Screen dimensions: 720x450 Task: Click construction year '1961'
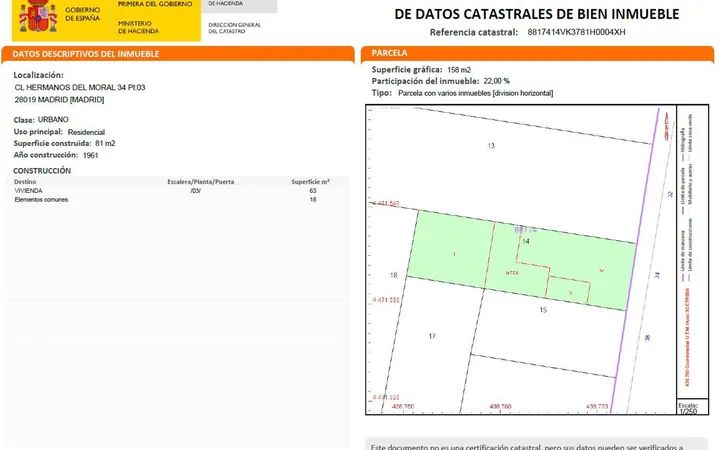click(x=90, y=155)
